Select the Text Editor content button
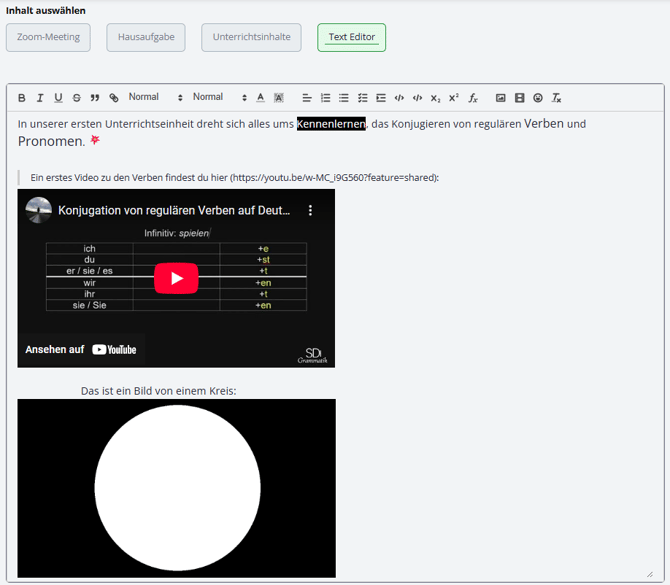 (352, 37)
